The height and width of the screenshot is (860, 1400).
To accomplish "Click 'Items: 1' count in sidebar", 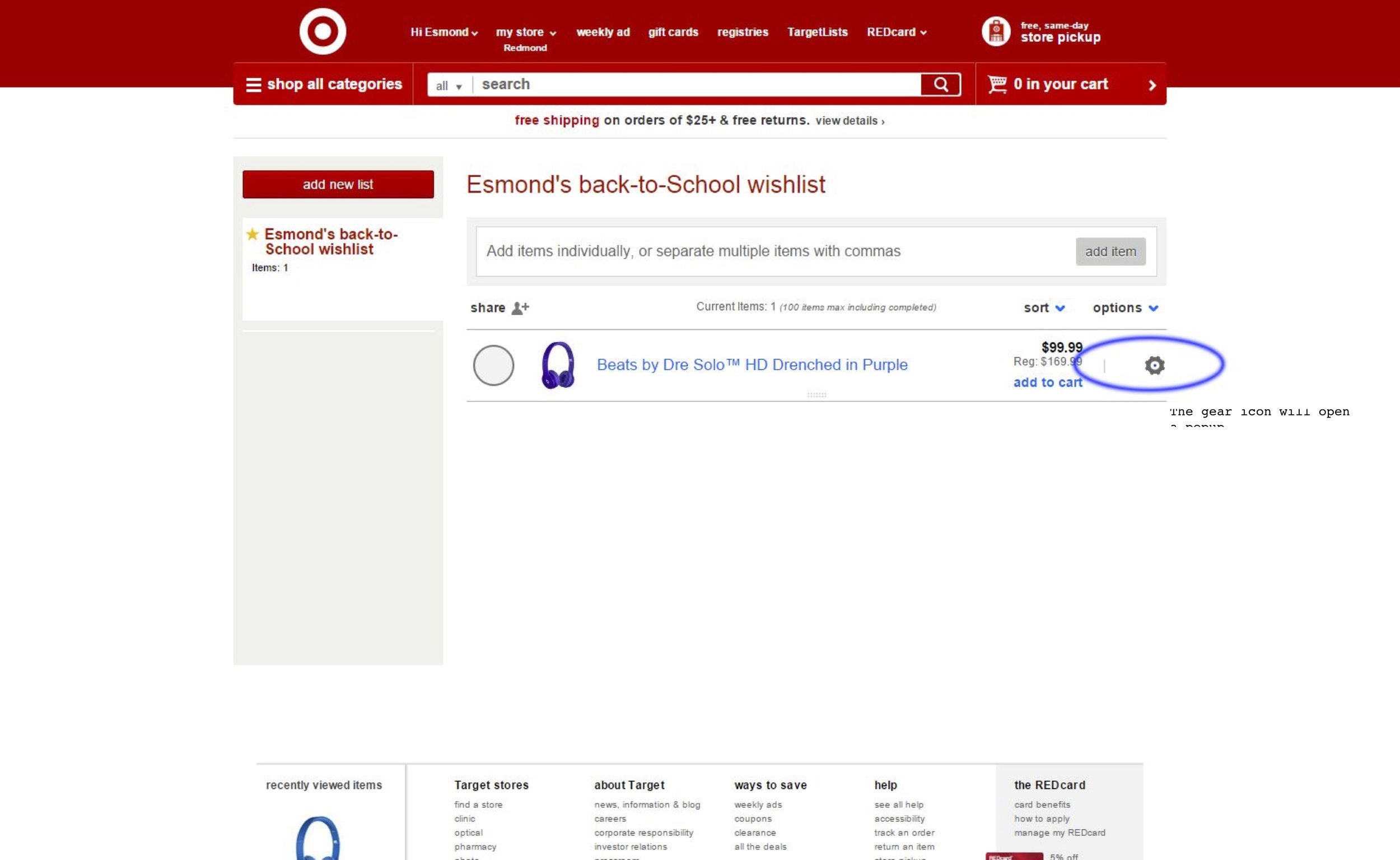I will pos(270,267).
